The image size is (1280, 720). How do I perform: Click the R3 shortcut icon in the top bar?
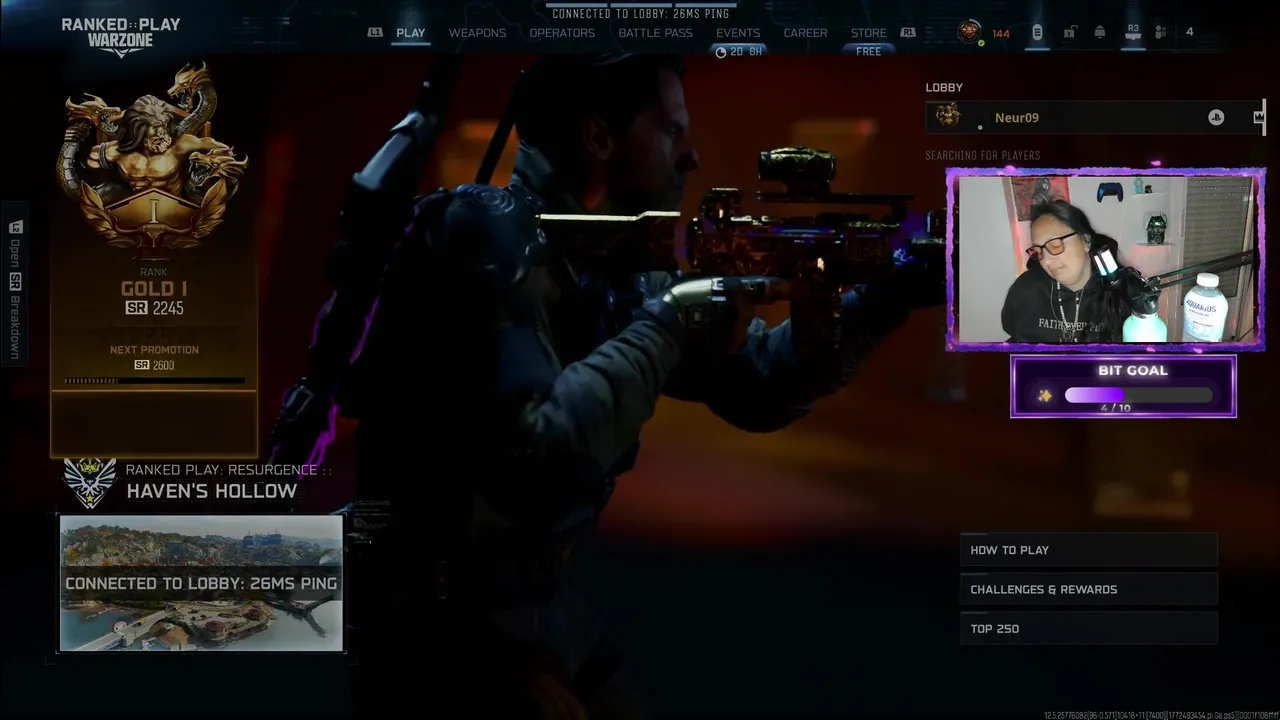(1133, 32)
